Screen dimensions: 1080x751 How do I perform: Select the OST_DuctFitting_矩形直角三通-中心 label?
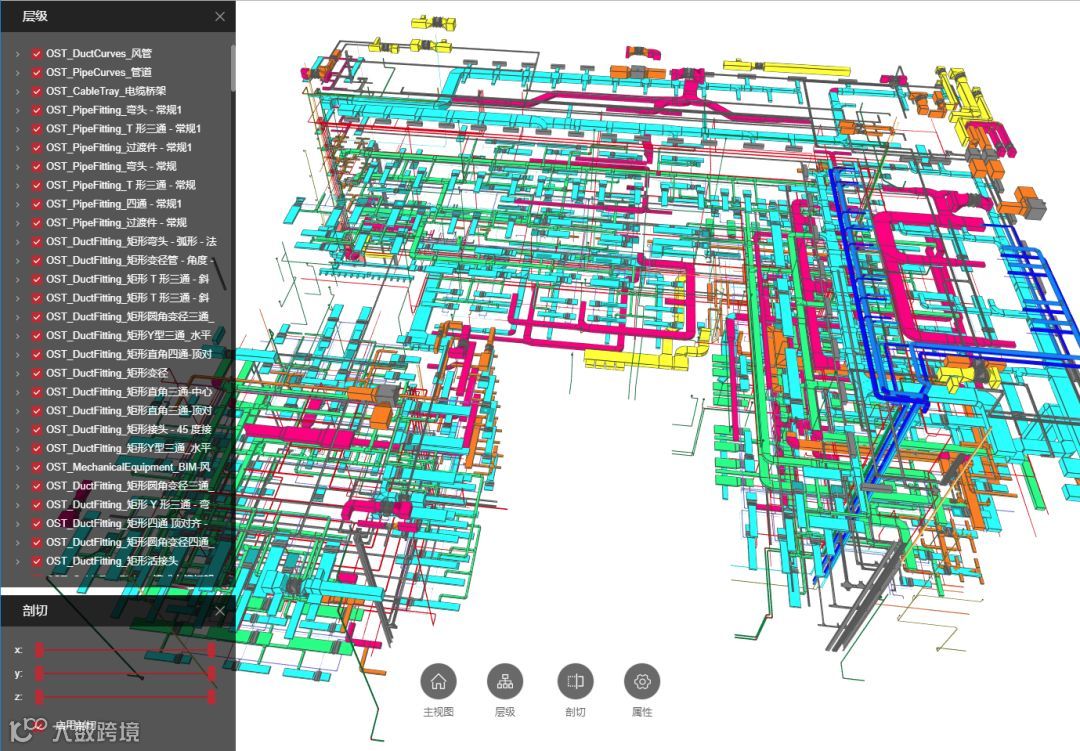click(x=129, y=392)
